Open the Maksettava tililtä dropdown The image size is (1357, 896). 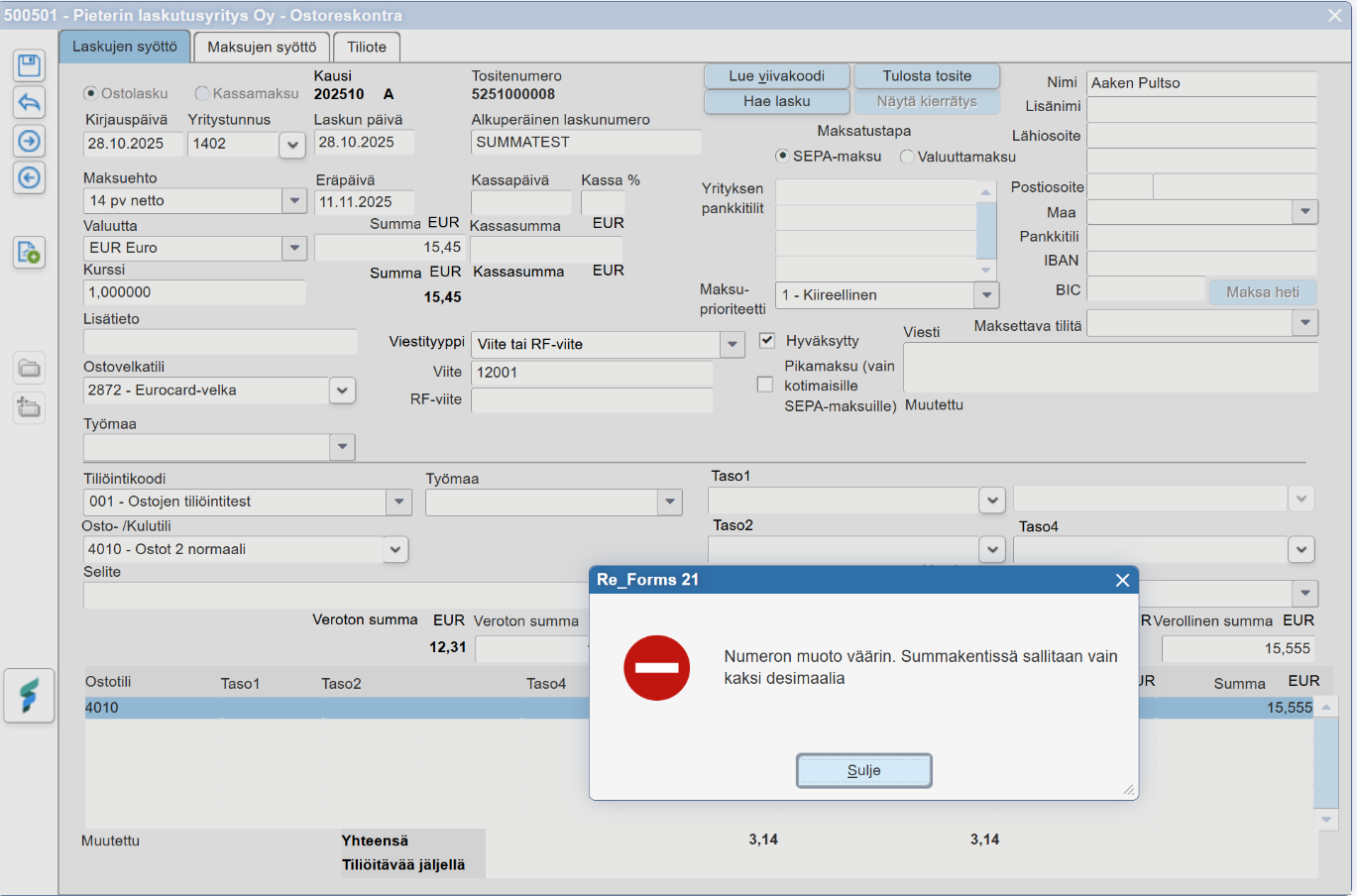coord(1305,323)
